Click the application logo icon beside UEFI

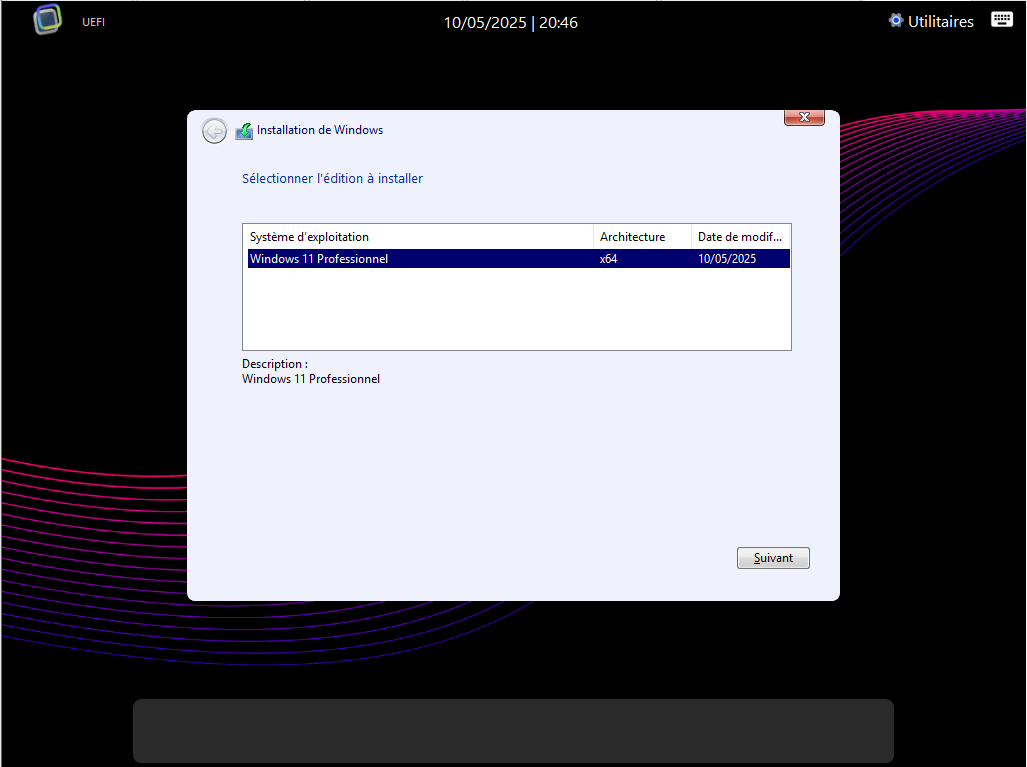pyautogui.click(x=47, y=19)
